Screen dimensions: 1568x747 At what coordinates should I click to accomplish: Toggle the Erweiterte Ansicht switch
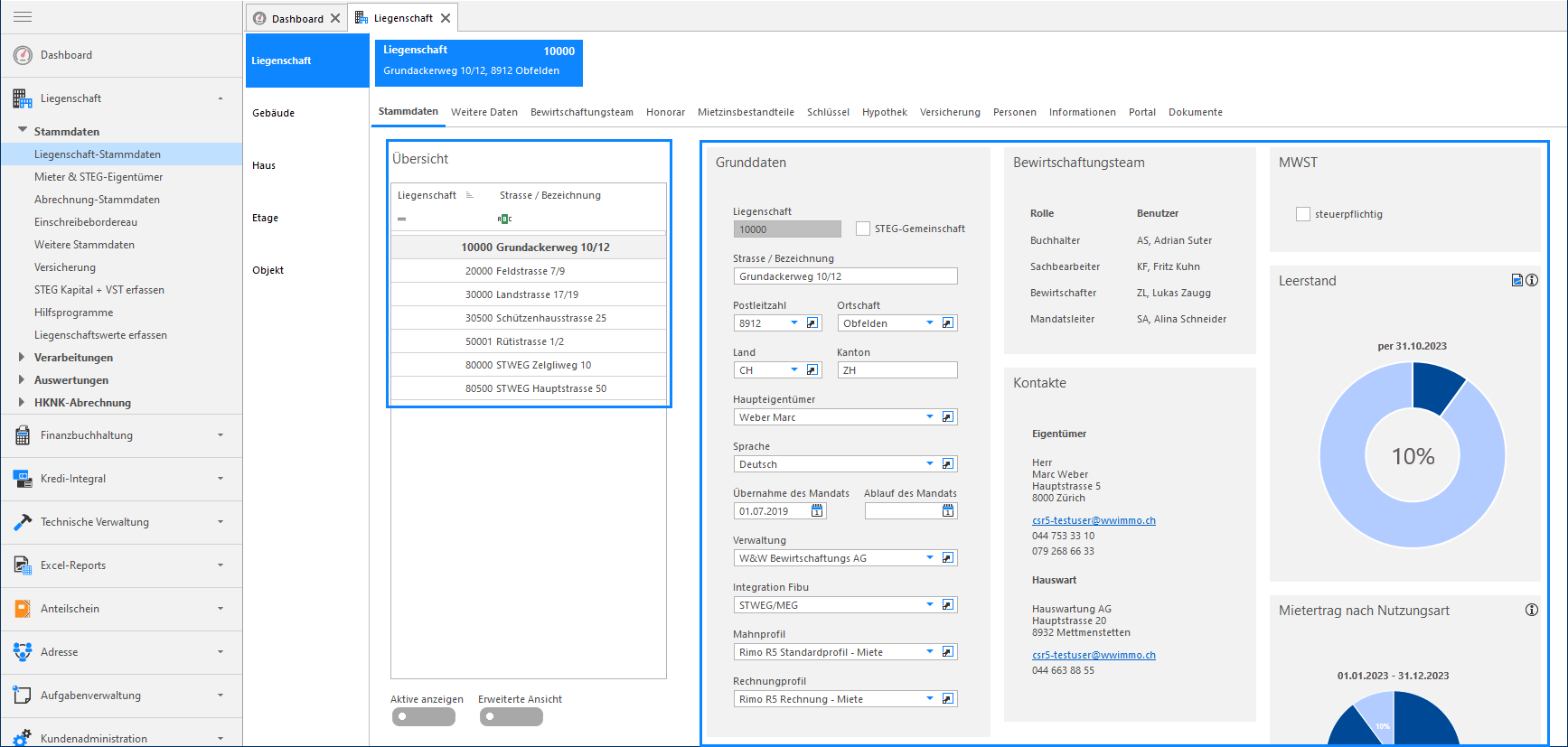tap(512, 716)
